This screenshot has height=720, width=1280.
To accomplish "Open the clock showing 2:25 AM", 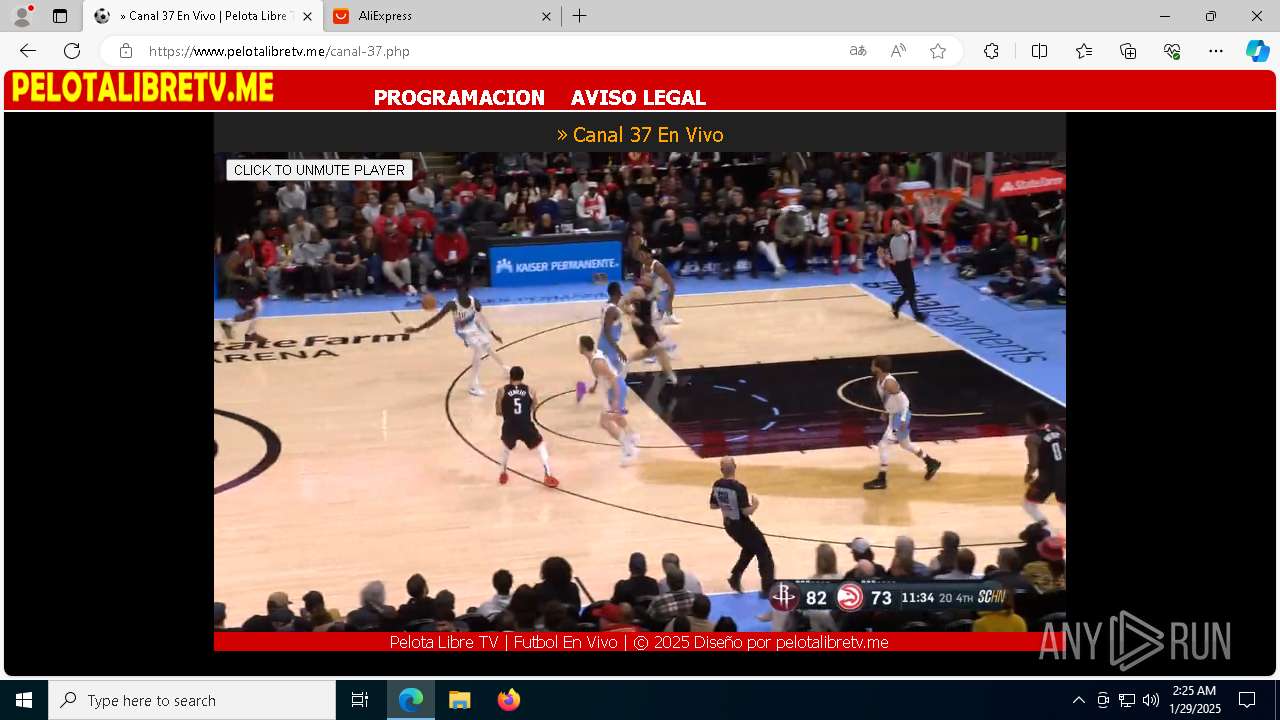I will (x=1195, y=700).
